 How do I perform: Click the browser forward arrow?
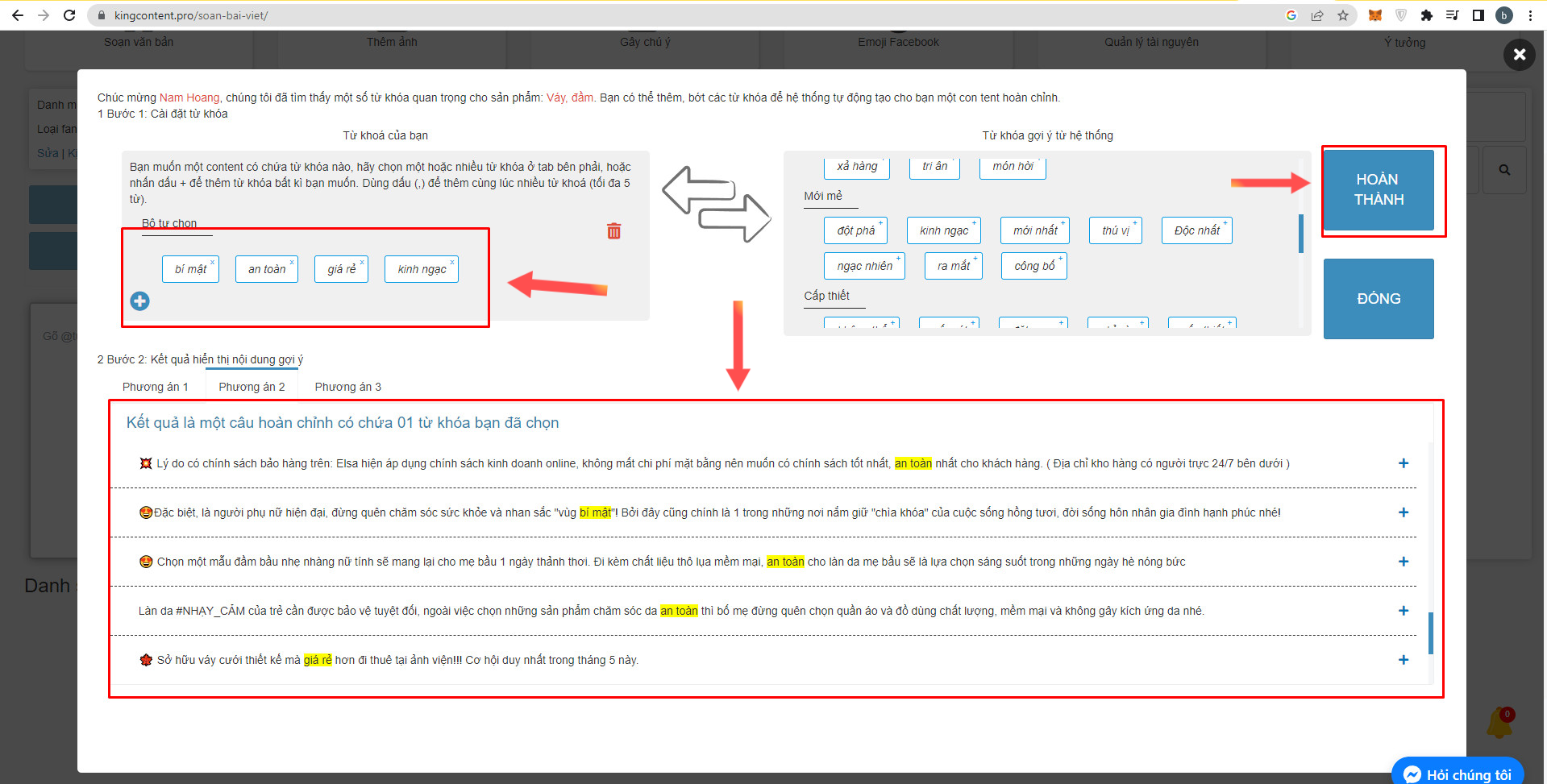[44, 15]
